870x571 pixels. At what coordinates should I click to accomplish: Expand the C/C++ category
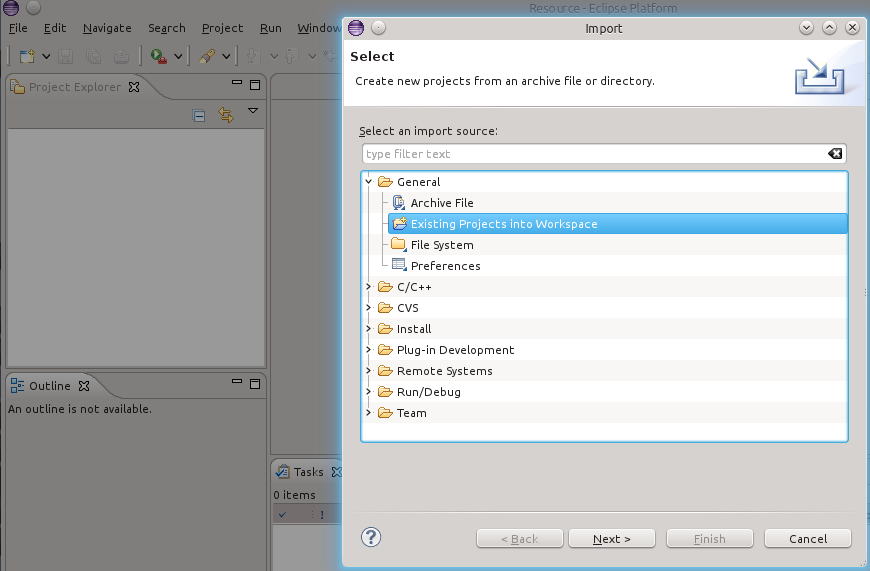tap(369, 287)
